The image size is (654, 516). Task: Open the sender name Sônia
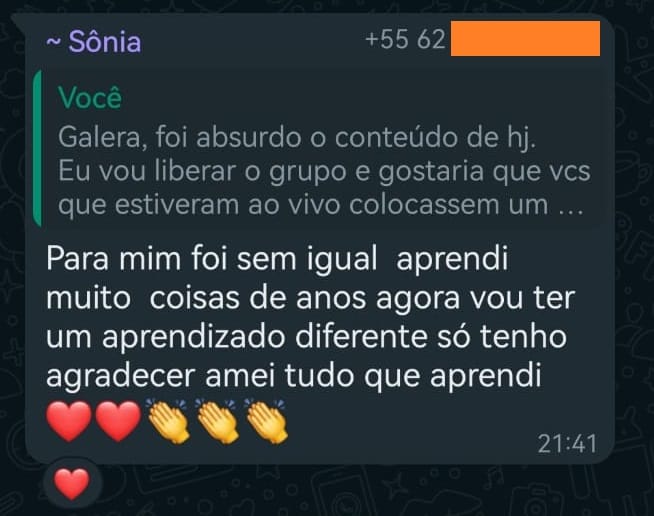[105, 42]
